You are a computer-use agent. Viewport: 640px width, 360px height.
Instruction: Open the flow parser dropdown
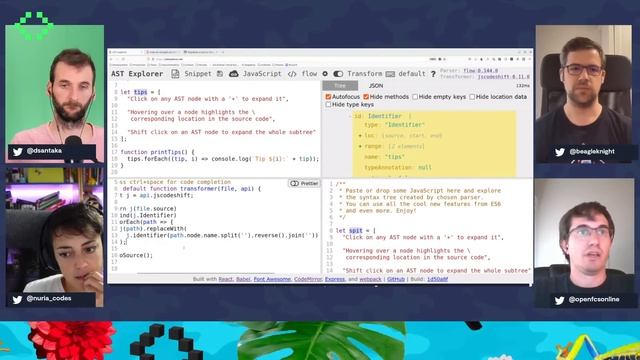(x=309, y=74)
